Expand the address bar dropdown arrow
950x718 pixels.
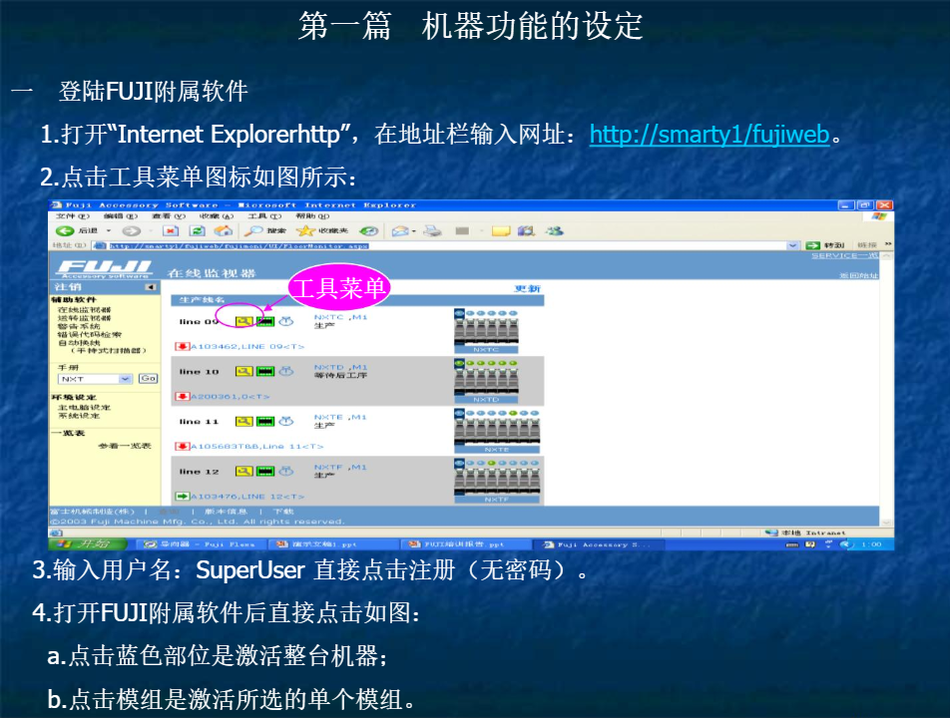[794, 245]
